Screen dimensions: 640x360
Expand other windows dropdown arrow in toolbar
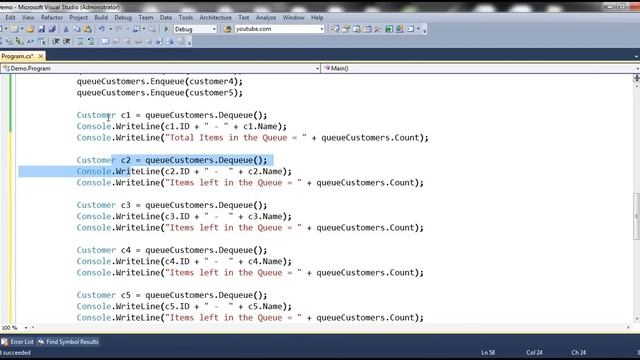418,29
